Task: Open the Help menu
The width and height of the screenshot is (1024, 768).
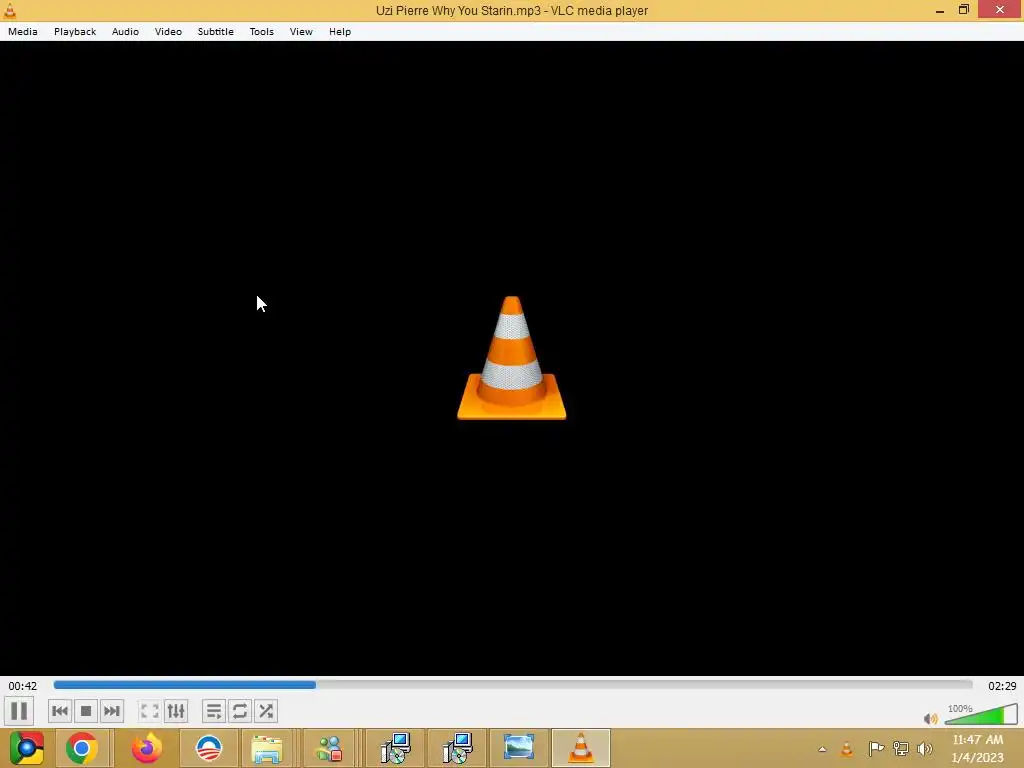Action: [340, 31]
